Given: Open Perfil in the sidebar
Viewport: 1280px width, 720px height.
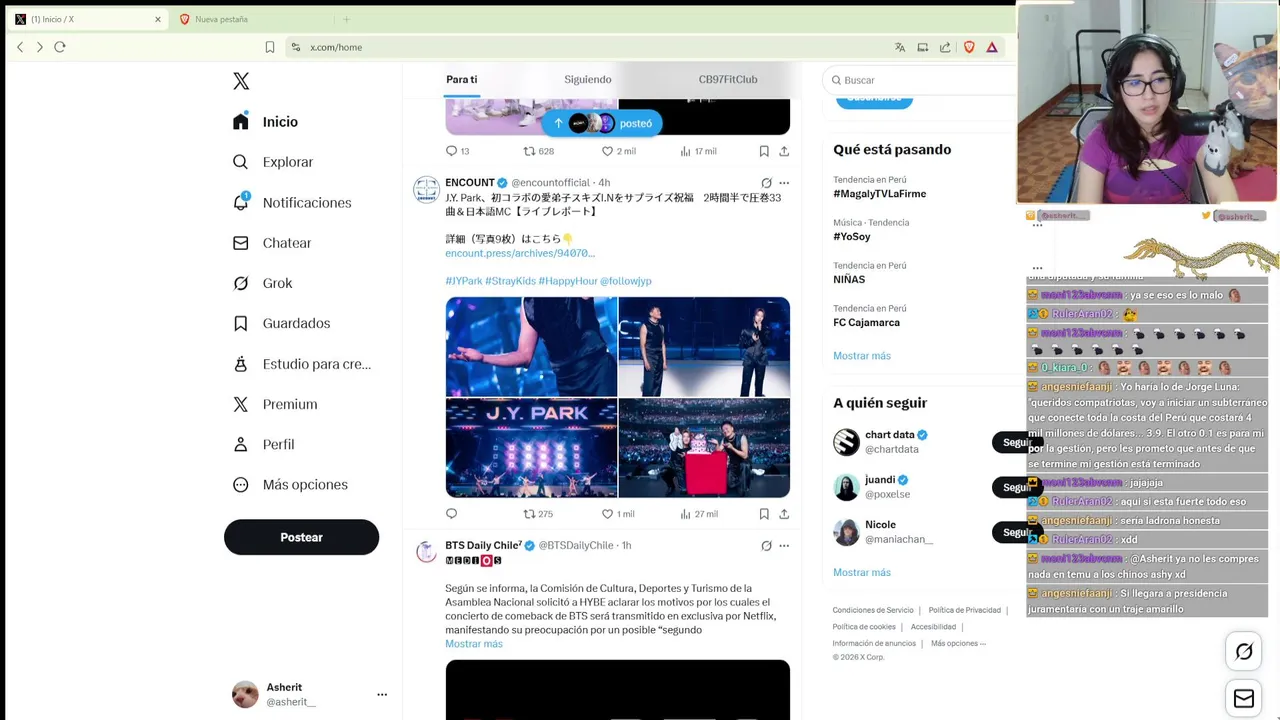Looking at the screenshot, I should pos(263,444).
